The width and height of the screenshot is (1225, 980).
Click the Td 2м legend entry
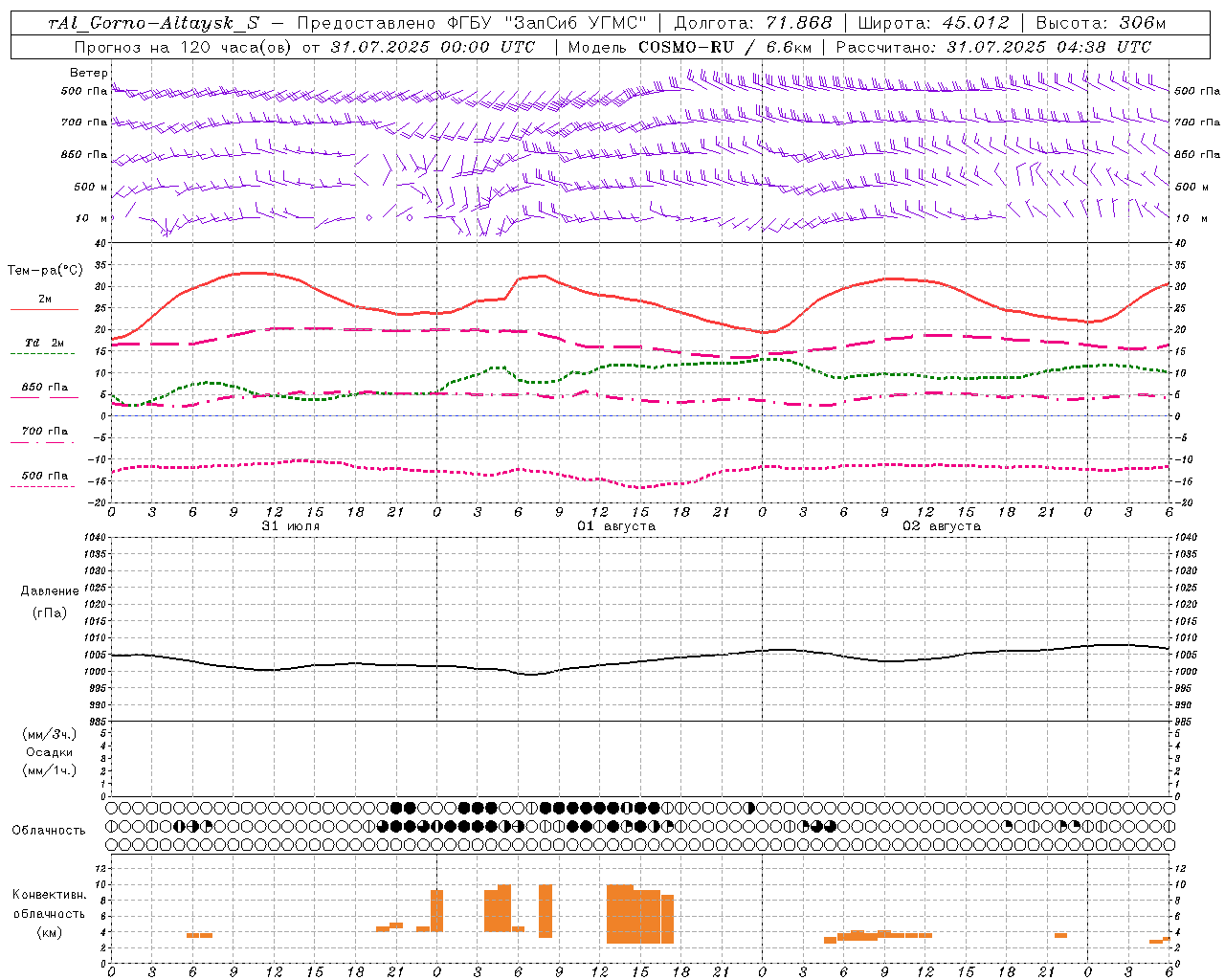click(44, 343)
